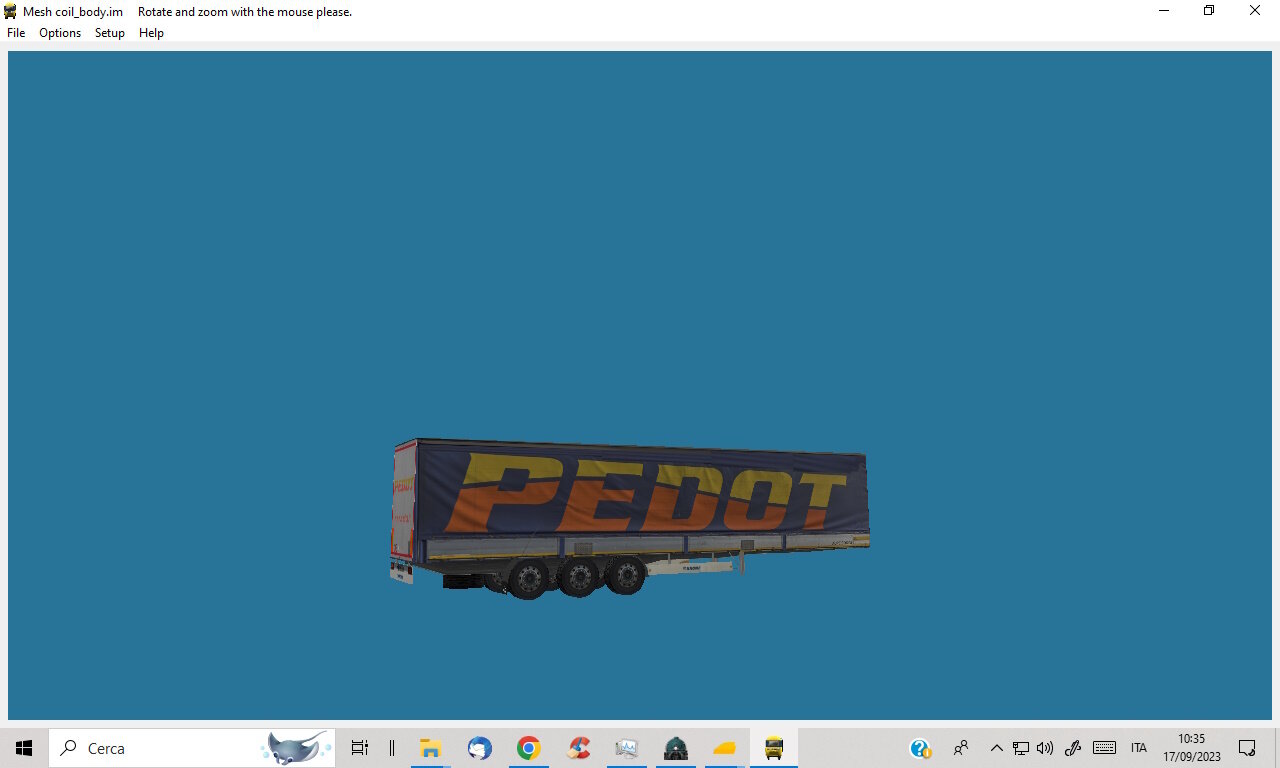Switch the ITA input language indicator
Image resolution: width=1280 pixels, height=768 pixels.
click(1139, 748)
